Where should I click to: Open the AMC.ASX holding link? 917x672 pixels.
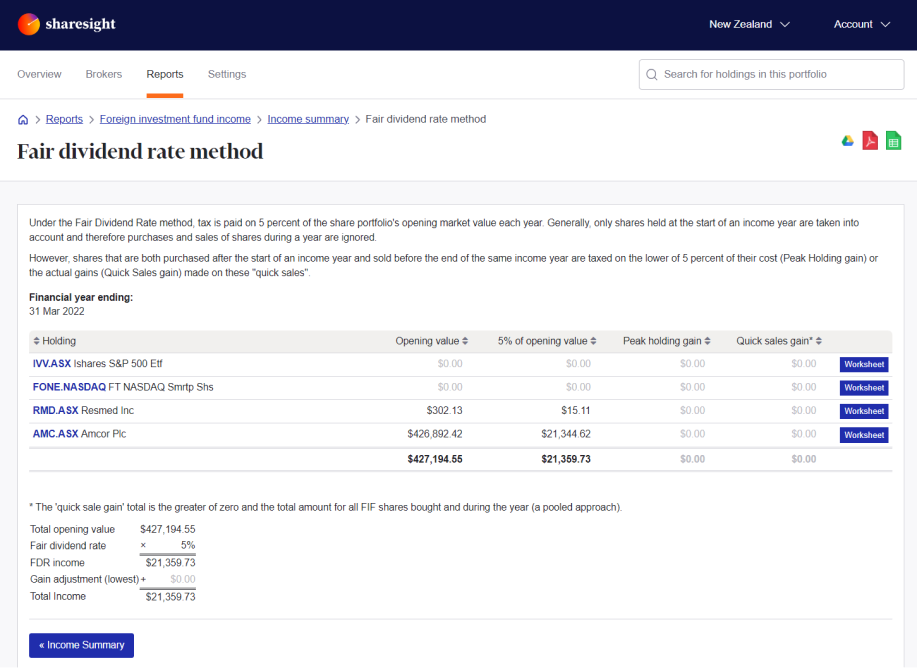56,434
